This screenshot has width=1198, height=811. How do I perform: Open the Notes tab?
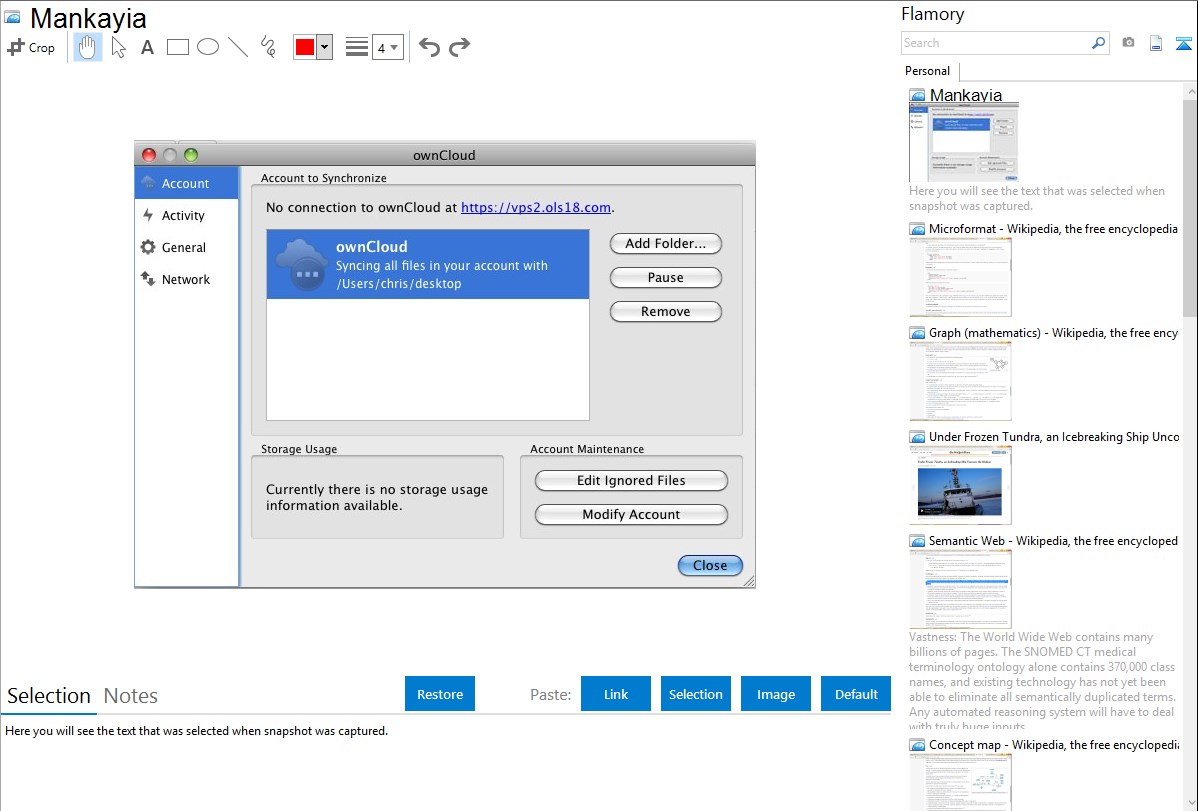tap(131, 696)
